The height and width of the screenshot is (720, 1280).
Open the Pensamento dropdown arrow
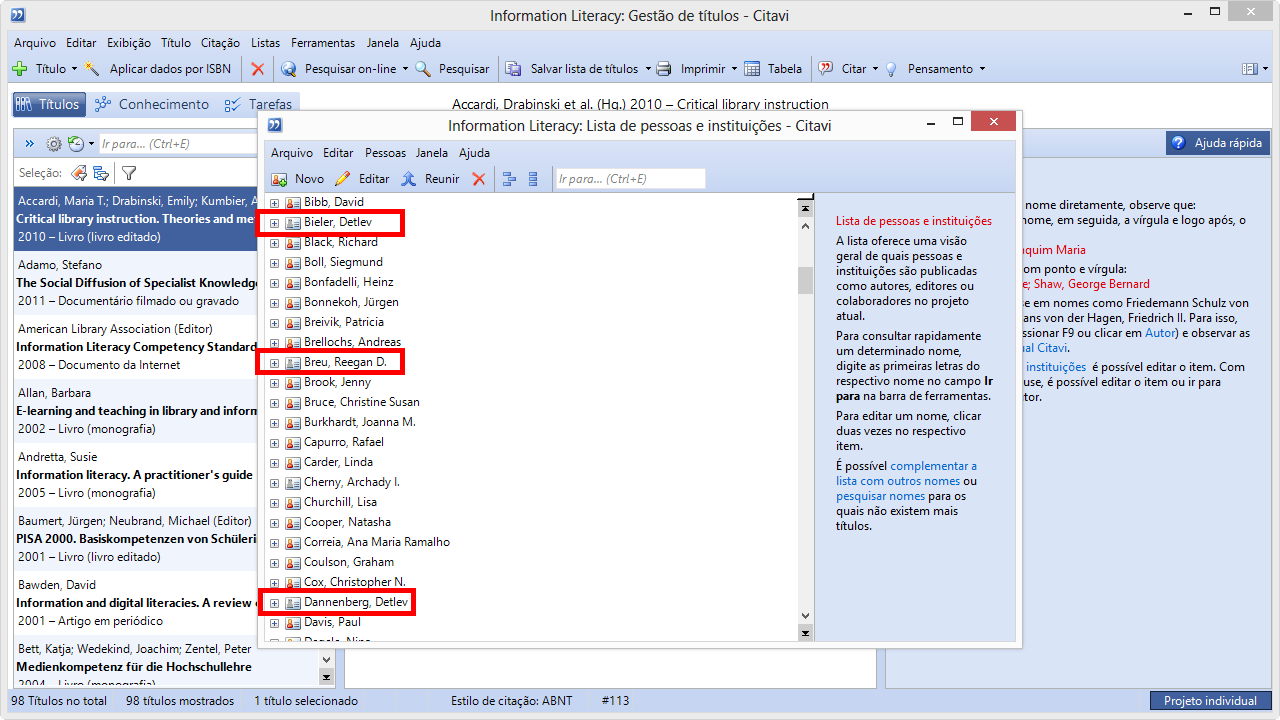point(982,69)
